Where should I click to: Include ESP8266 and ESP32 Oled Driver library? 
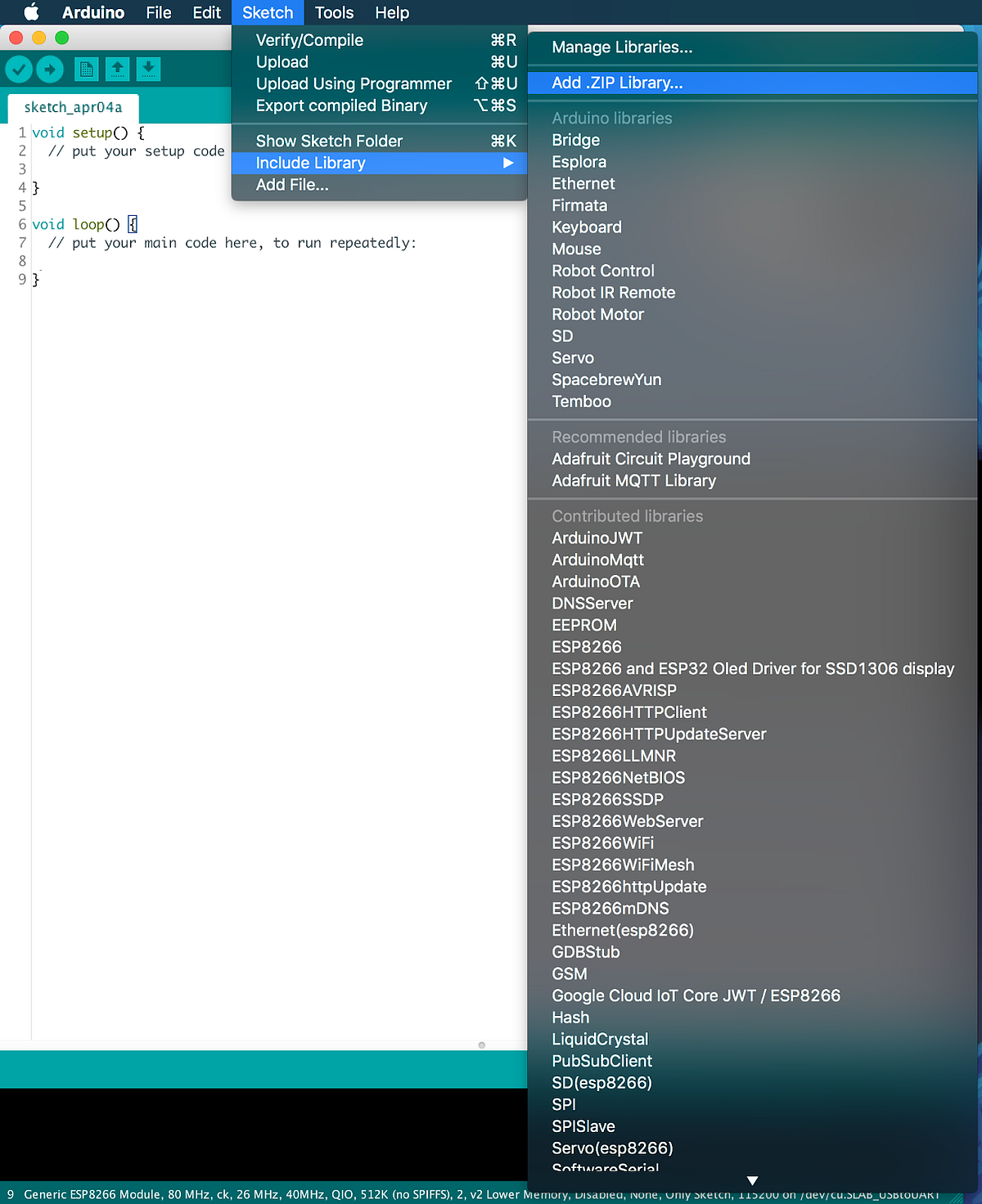pos(753,669)
